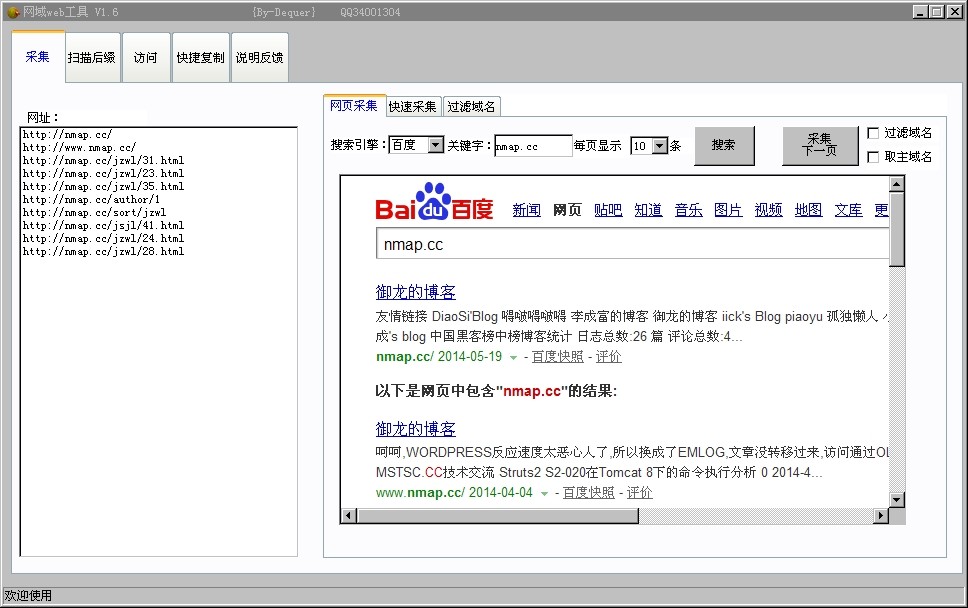Expand the 每页显示 count dropdown
The image size is (968, 608).
(x=660, y=146)
